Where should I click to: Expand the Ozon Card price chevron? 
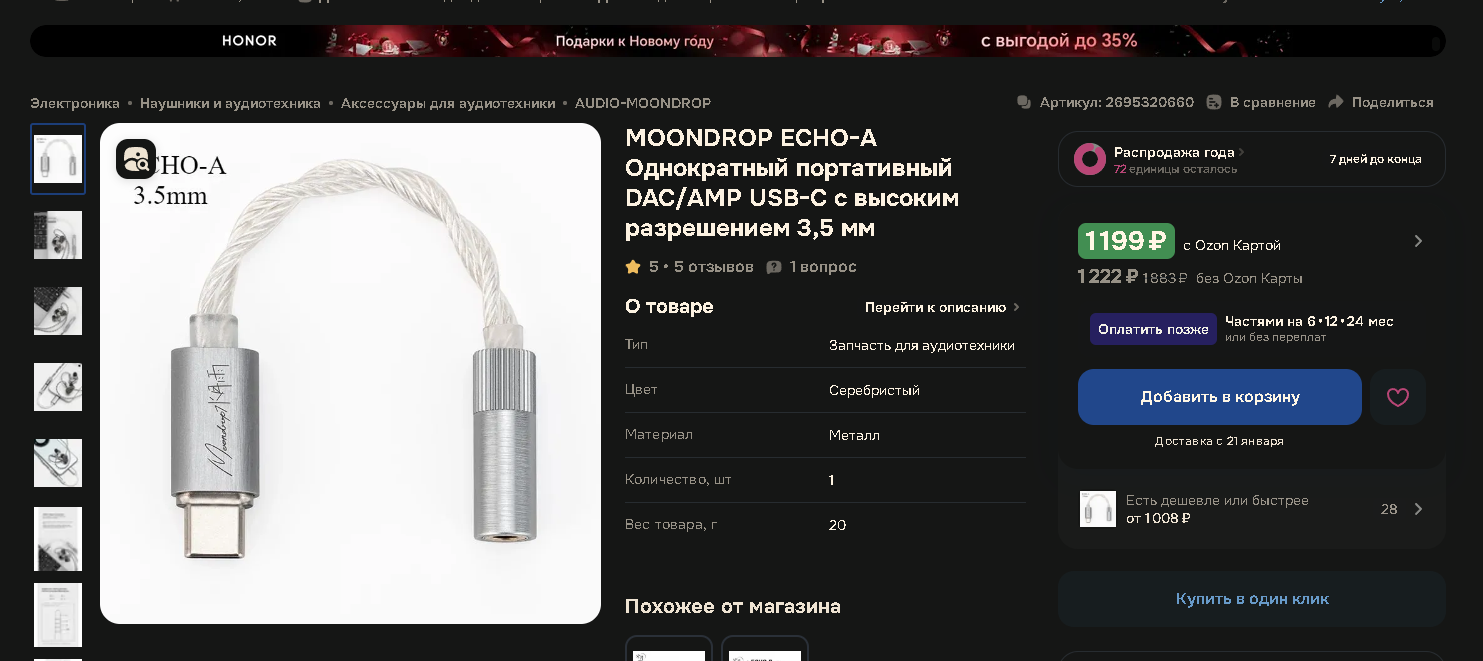click(1418, 241)
